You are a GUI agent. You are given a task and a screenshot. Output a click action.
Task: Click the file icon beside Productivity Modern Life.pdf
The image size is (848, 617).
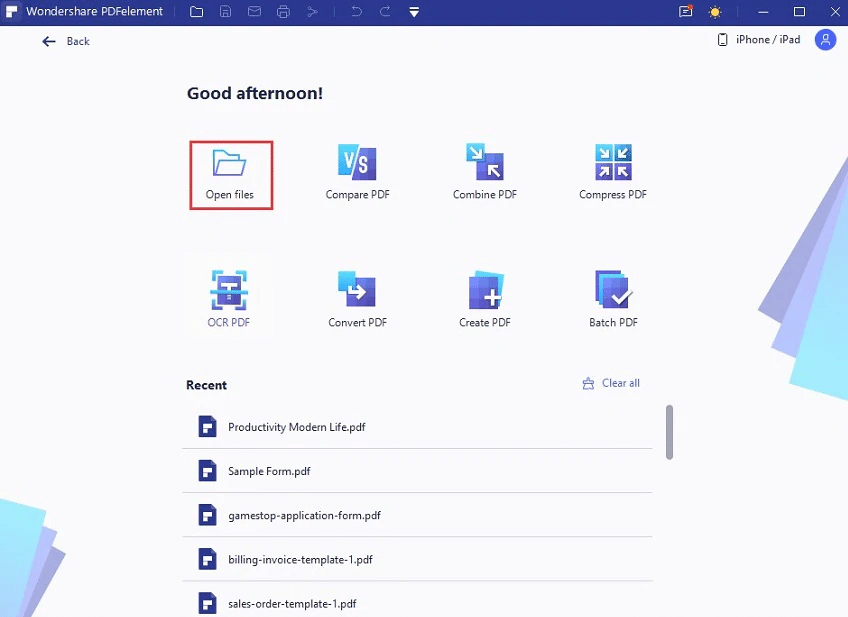click(207, 427)
